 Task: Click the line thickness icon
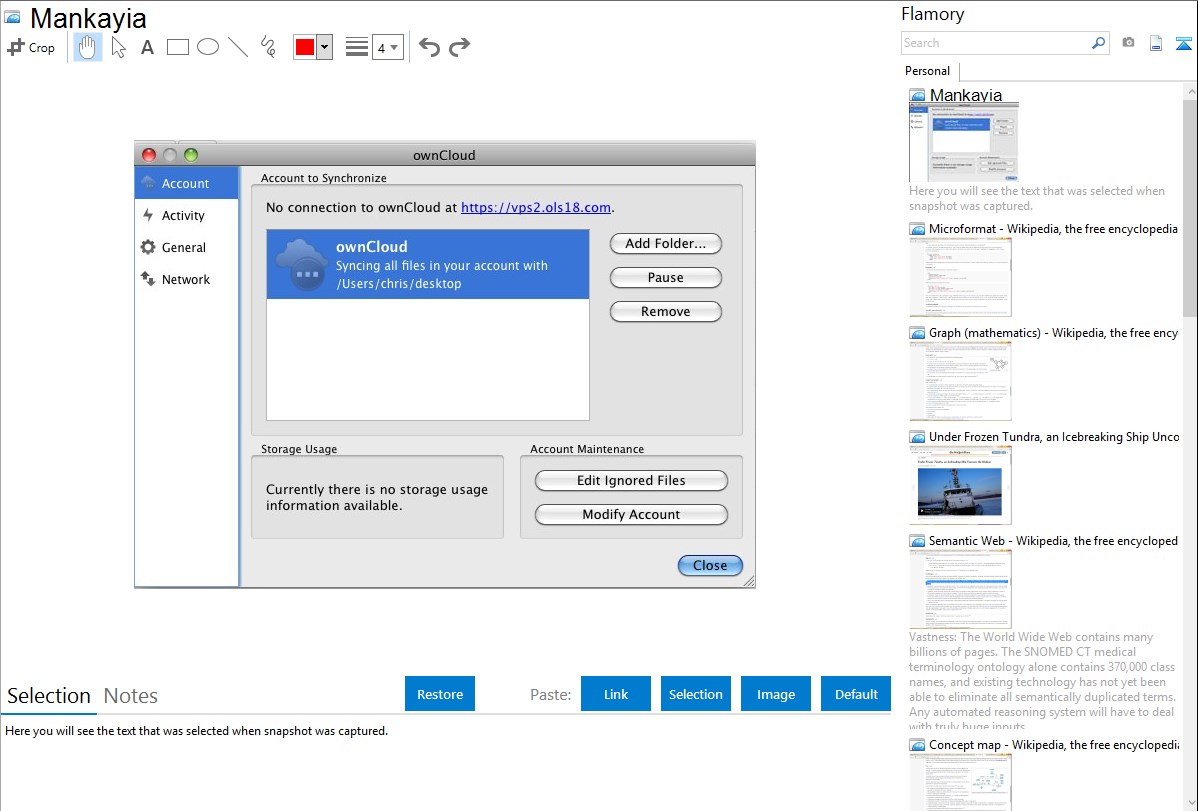pyautogui.click(x=357, y=47)
